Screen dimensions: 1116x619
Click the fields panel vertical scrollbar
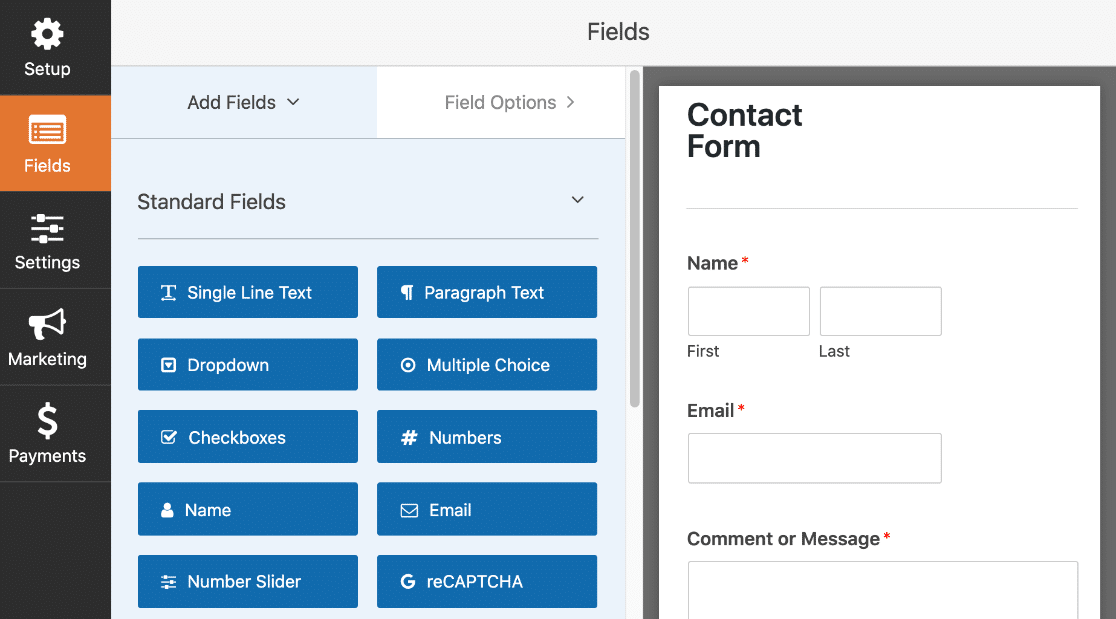click(x=635, y=238)
